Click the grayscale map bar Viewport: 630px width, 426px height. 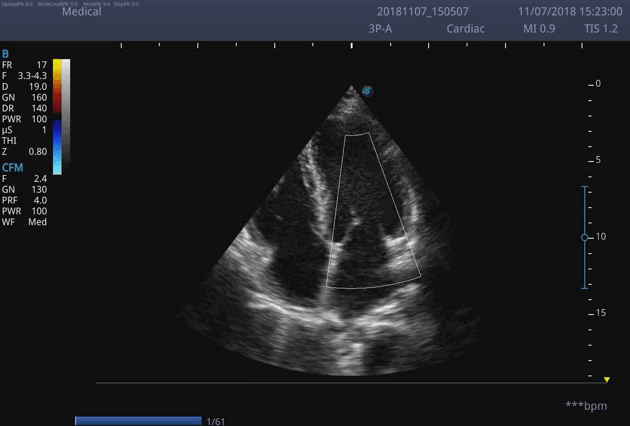[x=66, y=113]
